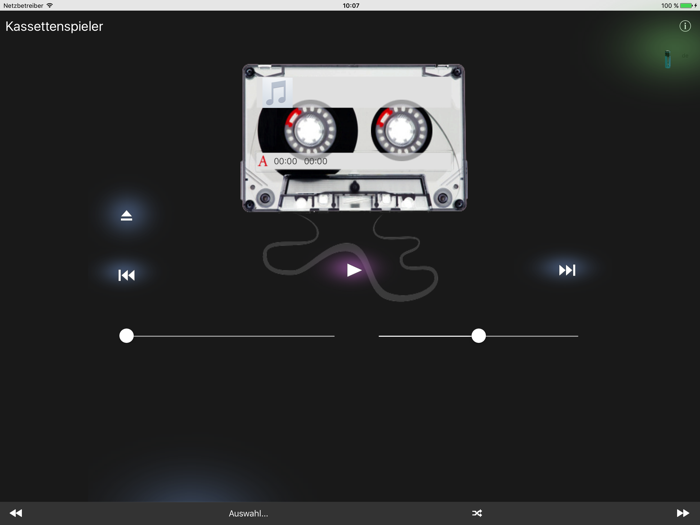This screenshot has height=525, width=700.
Task: Tap the rewind icon in bottom bar
Action: coord(16,513)
